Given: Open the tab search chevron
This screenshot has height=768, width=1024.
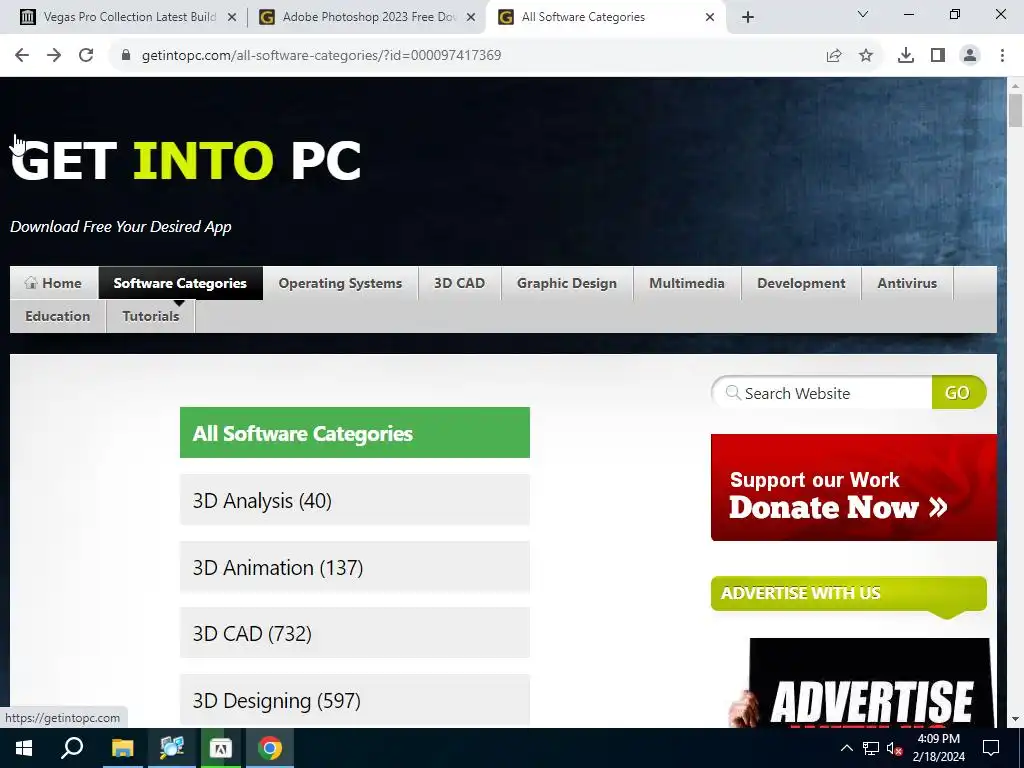Looking at the screenshot, I should pos(863,14).
